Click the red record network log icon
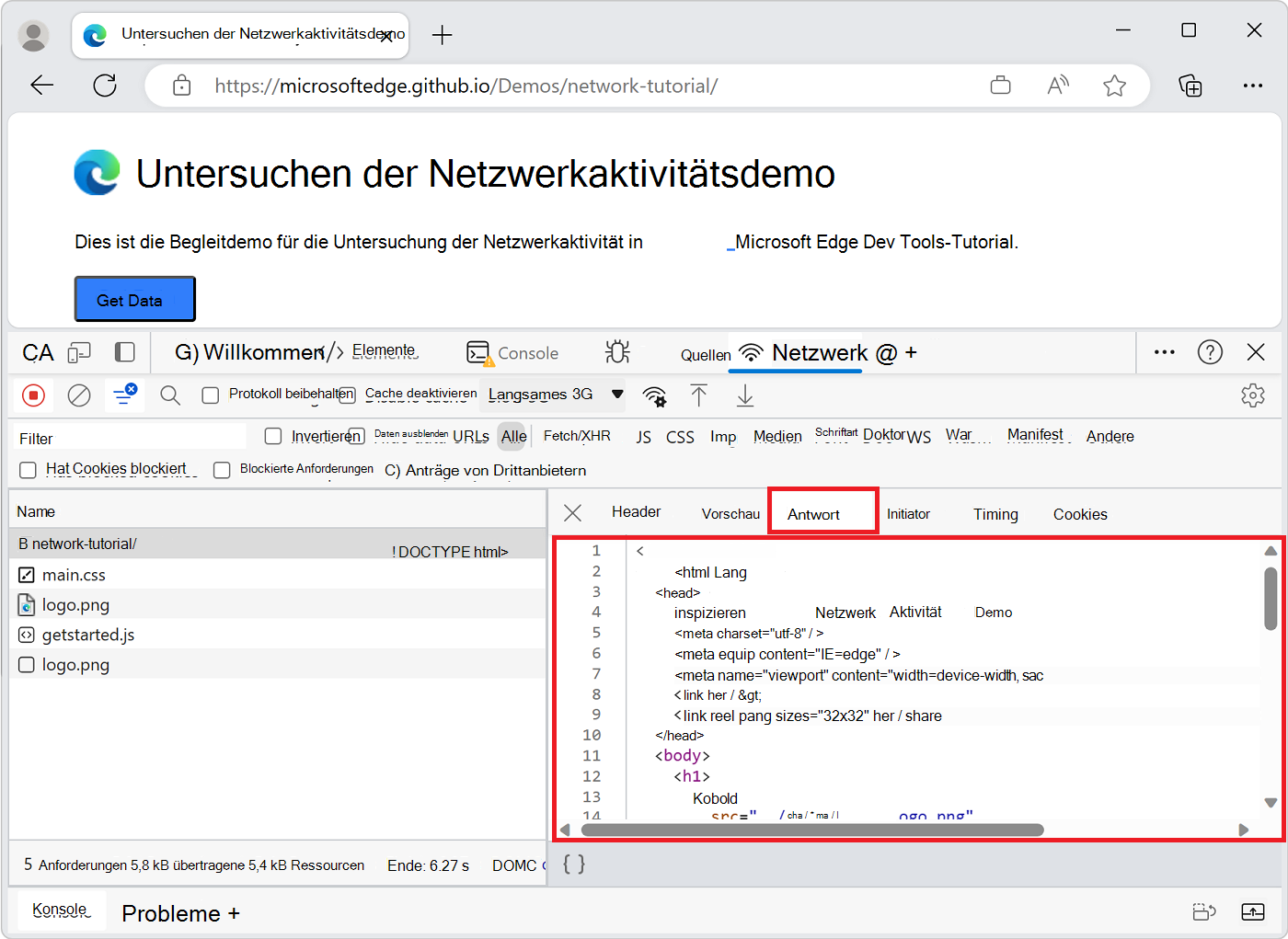Viewport: 1288px width, 939px height. [x=33, y=395]
